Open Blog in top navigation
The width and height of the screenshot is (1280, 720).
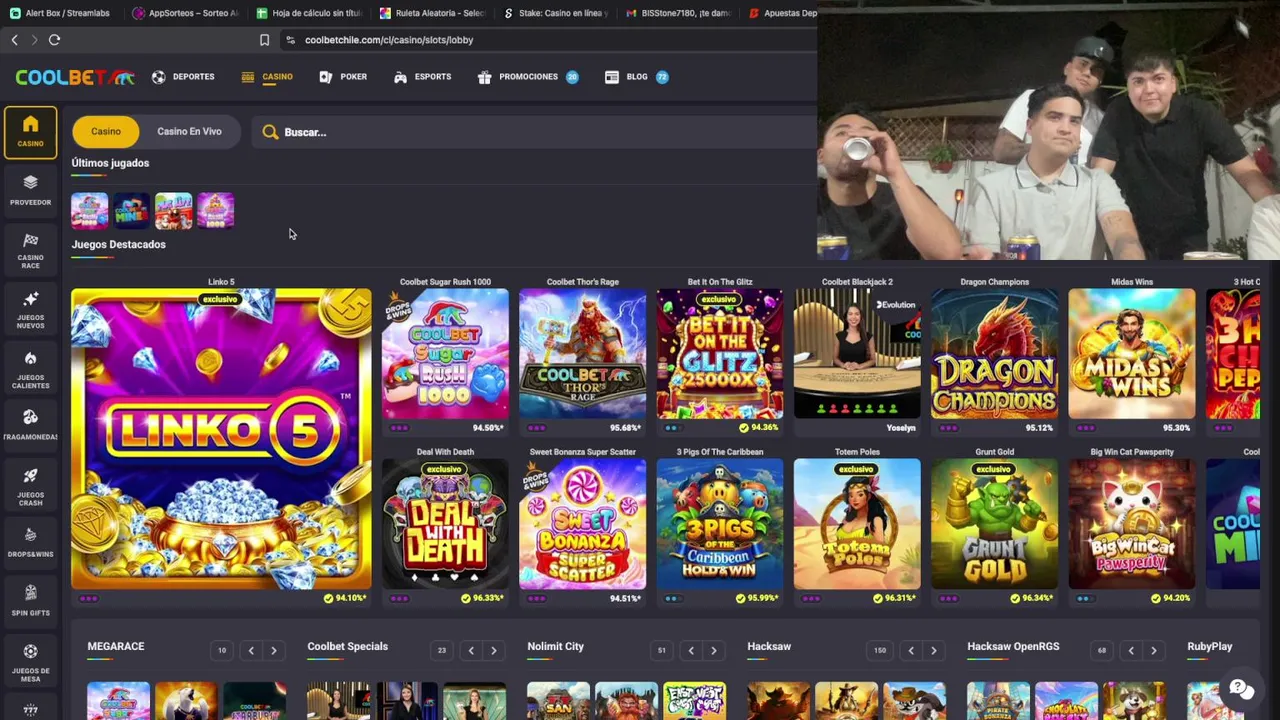pyautogui.click(x=636, y=77)
